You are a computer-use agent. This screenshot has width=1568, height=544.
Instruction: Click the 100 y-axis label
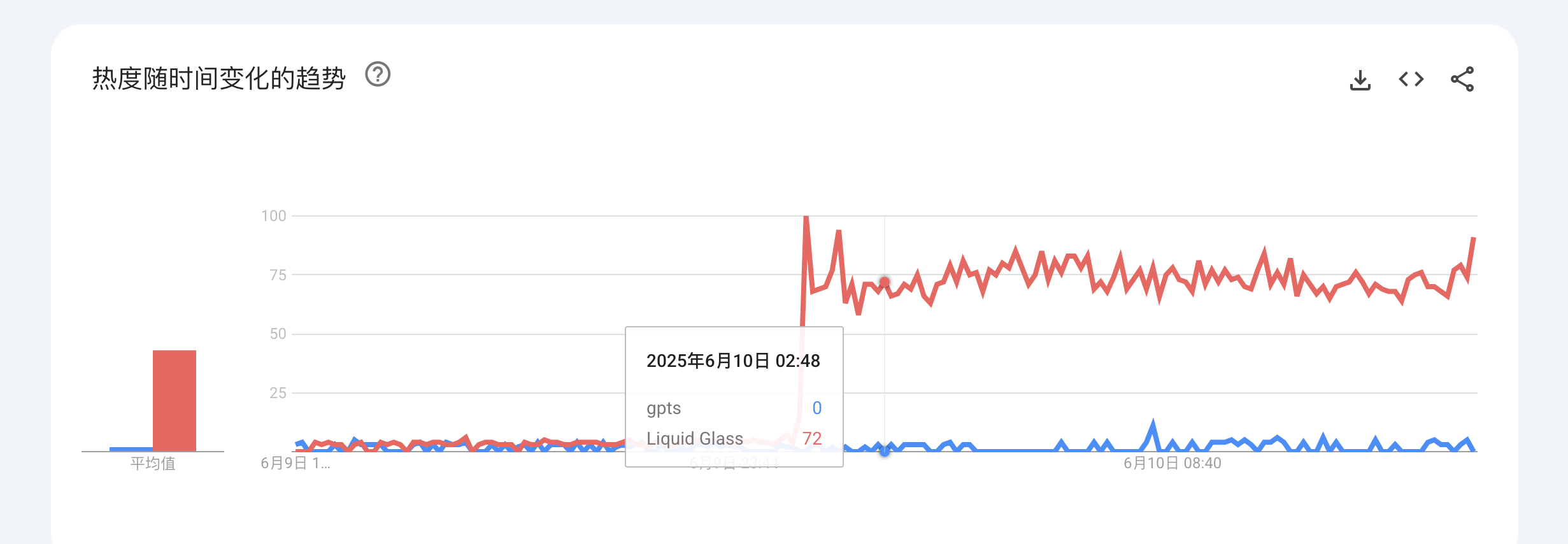[x=273, y=216]
